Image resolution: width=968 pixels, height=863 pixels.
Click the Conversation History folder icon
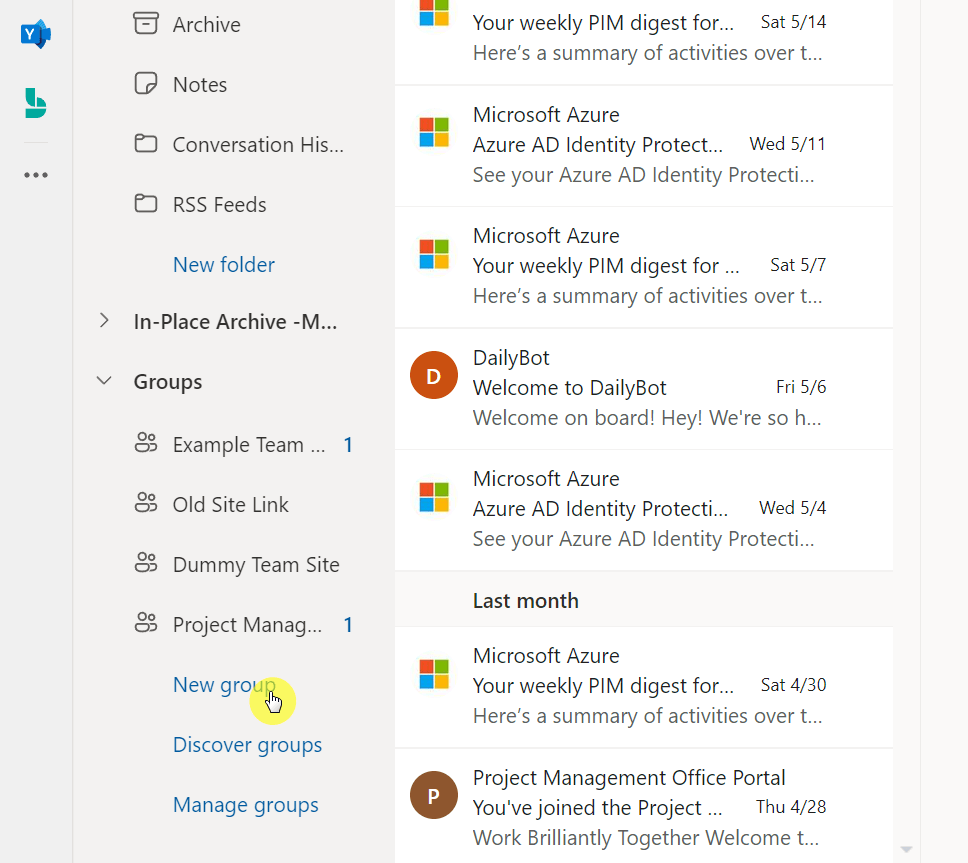click(146, 144)
